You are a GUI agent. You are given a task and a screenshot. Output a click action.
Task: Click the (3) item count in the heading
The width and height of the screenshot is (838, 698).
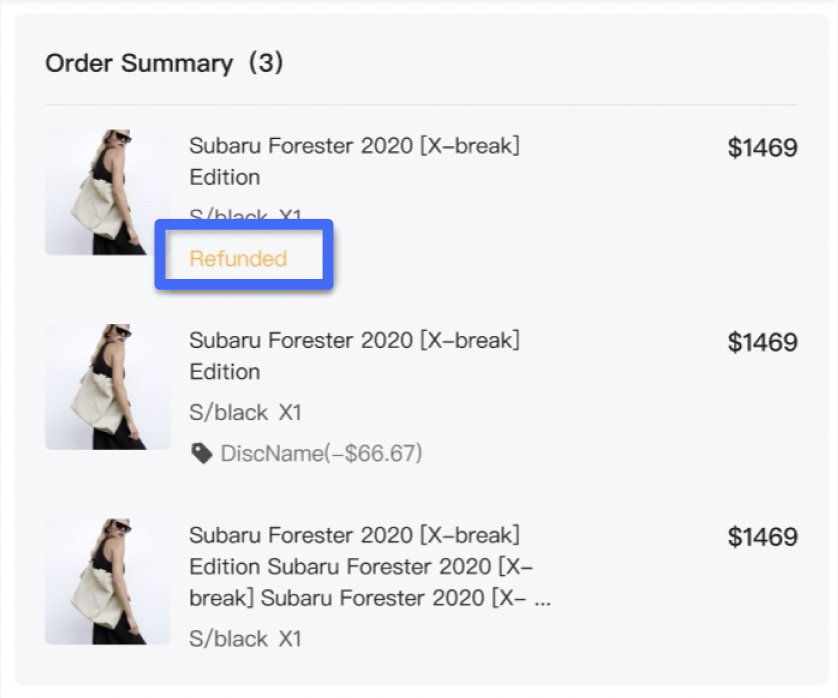point(265,63)
